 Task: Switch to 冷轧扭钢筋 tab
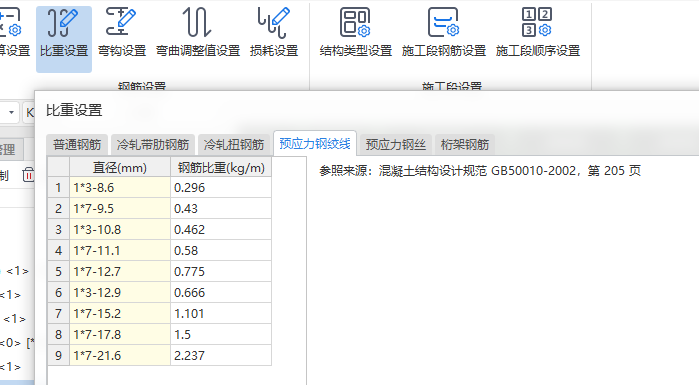234,145
